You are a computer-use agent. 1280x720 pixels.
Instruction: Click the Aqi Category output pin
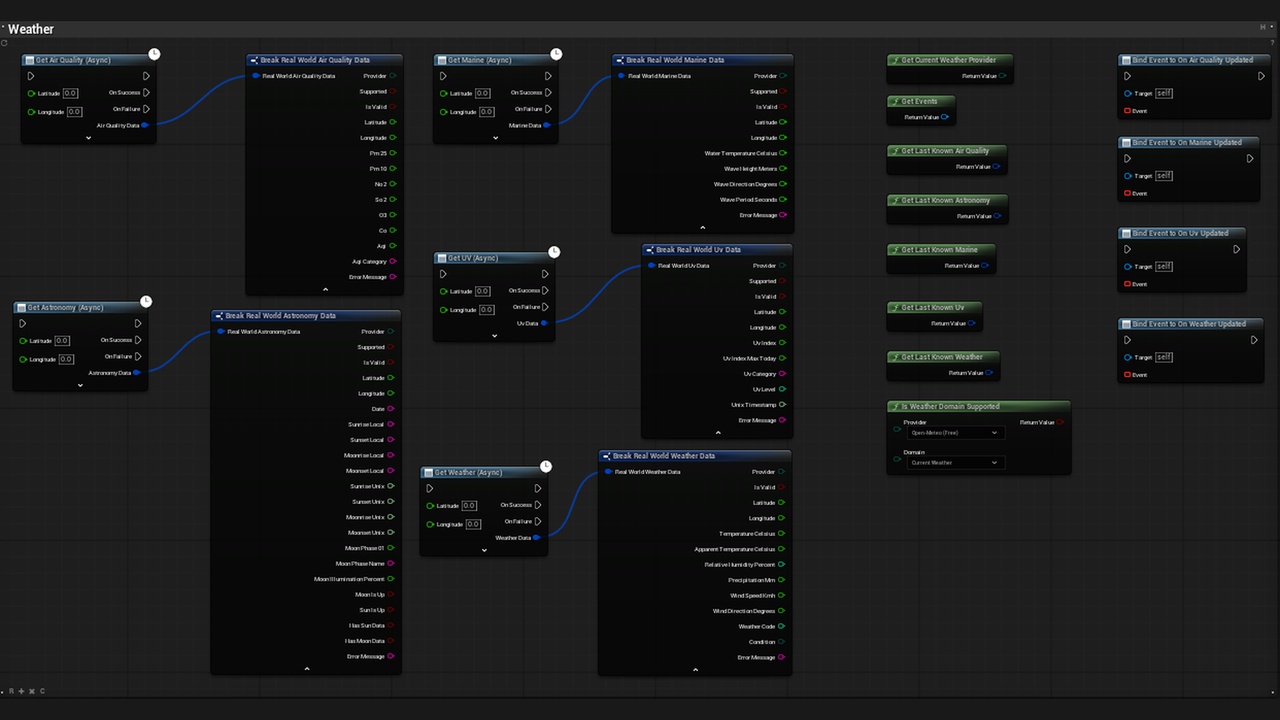(392, 261)
